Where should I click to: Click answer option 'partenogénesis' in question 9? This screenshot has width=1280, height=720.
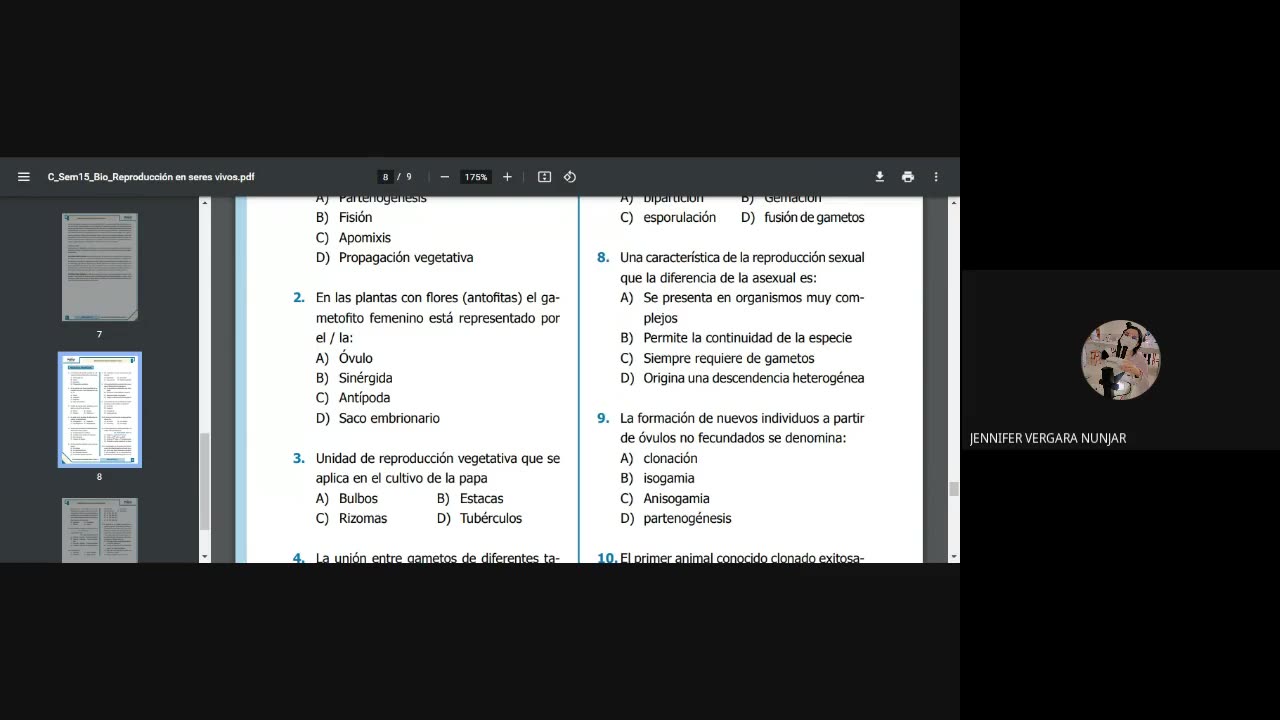pos(687,518)
